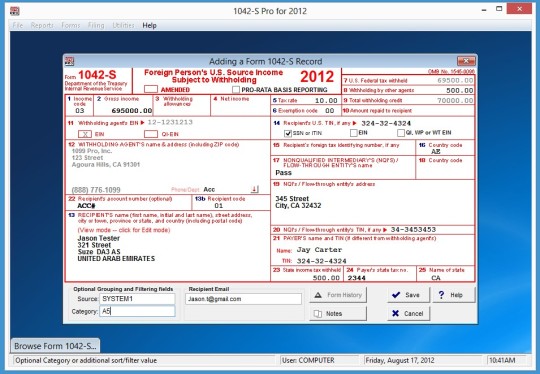This screenshot has width=540, height=374.
Task: Check QI, WP or WT EIN box
Action: [x=401, y=133]
